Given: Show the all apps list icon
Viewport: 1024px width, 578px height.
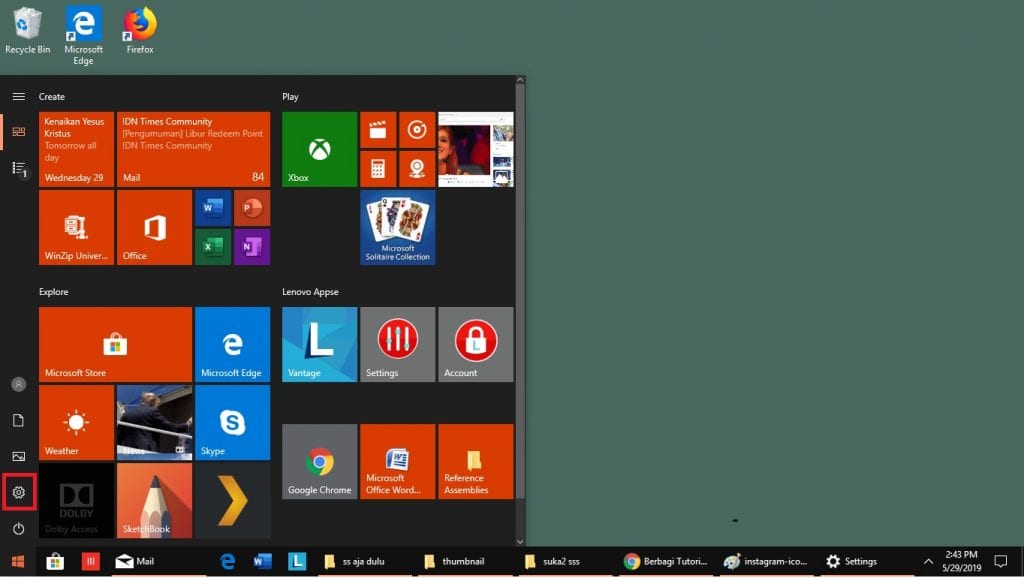Looking at the screenshot, I should click(19, 169).
